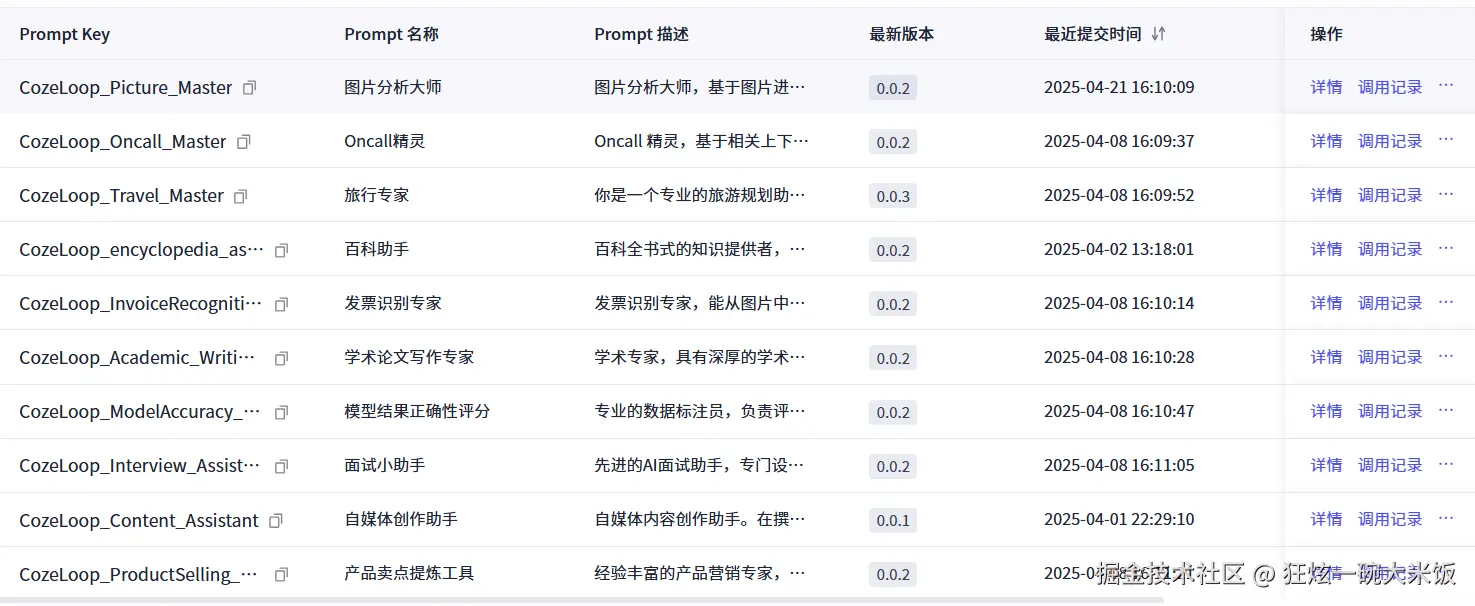Screen dimensions: 1475x606
Task: View 调用记录 for 自媒体创作助手
Action: [x=1390, y=519]
